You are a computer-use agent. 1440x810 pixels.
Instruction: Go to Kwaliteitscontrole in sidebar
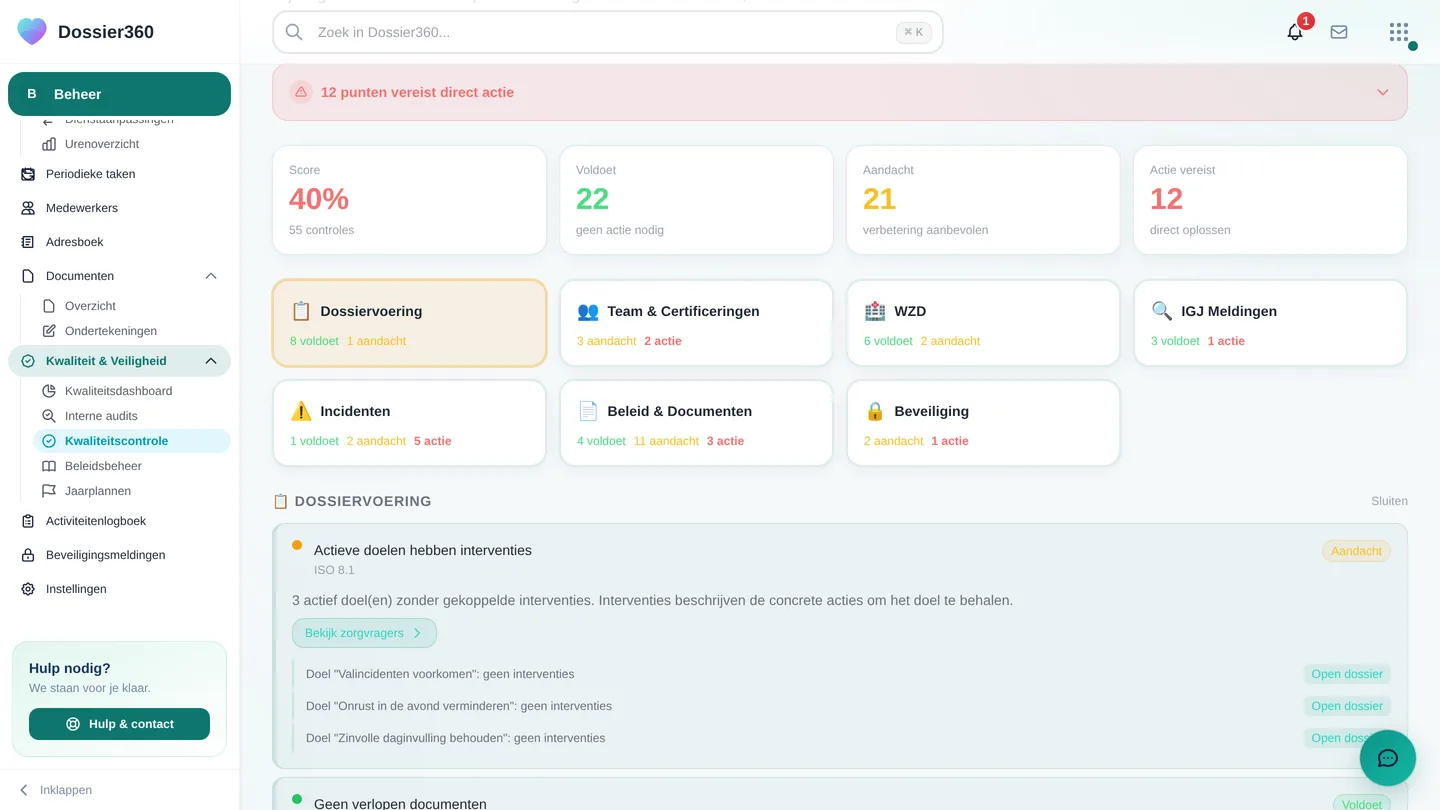(132, 441)
